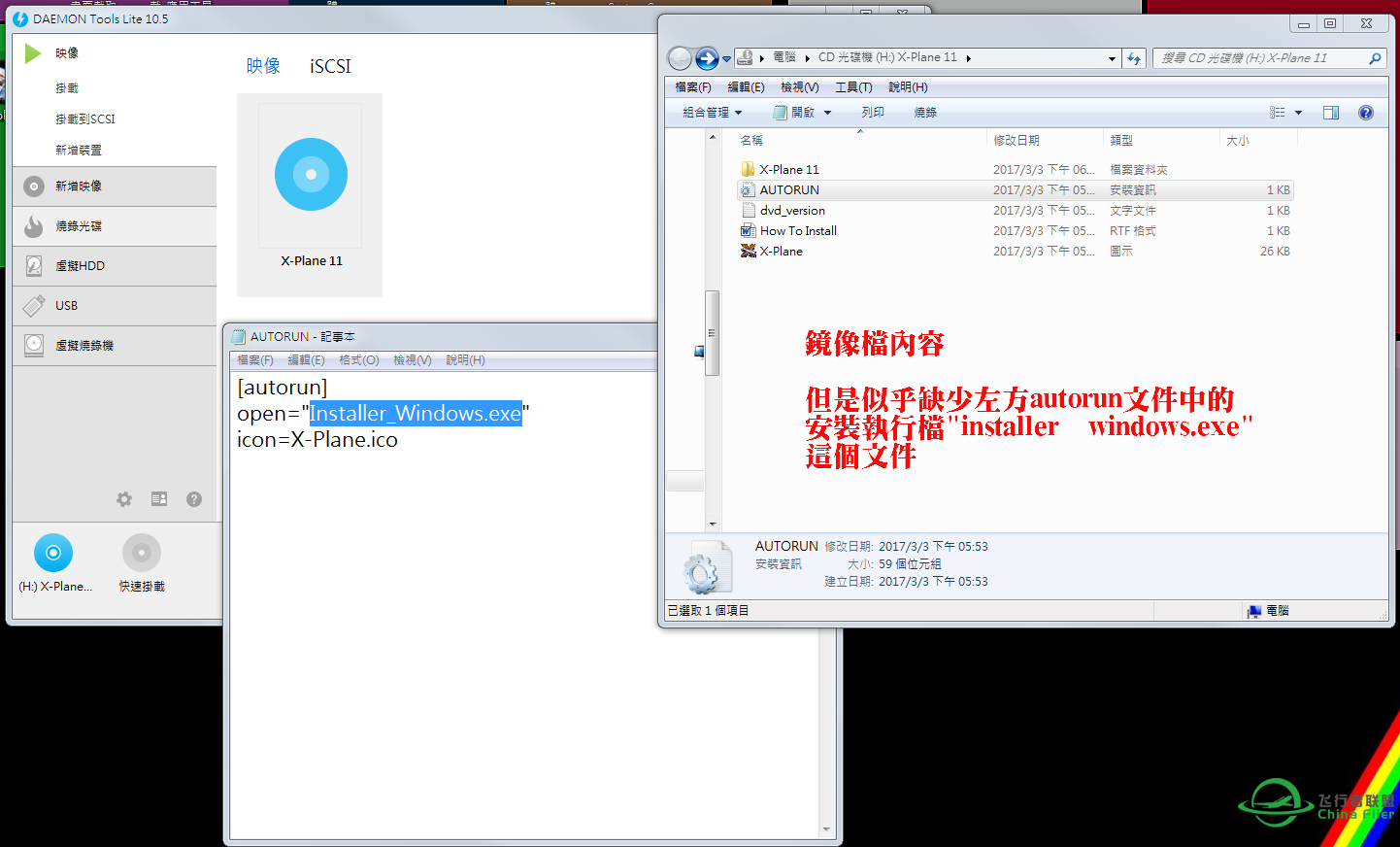The height and width of the screenshot is (847, 1400).
Task: Click the Explorer navigation pane scrollbar thumb
Action: point(713,333)
